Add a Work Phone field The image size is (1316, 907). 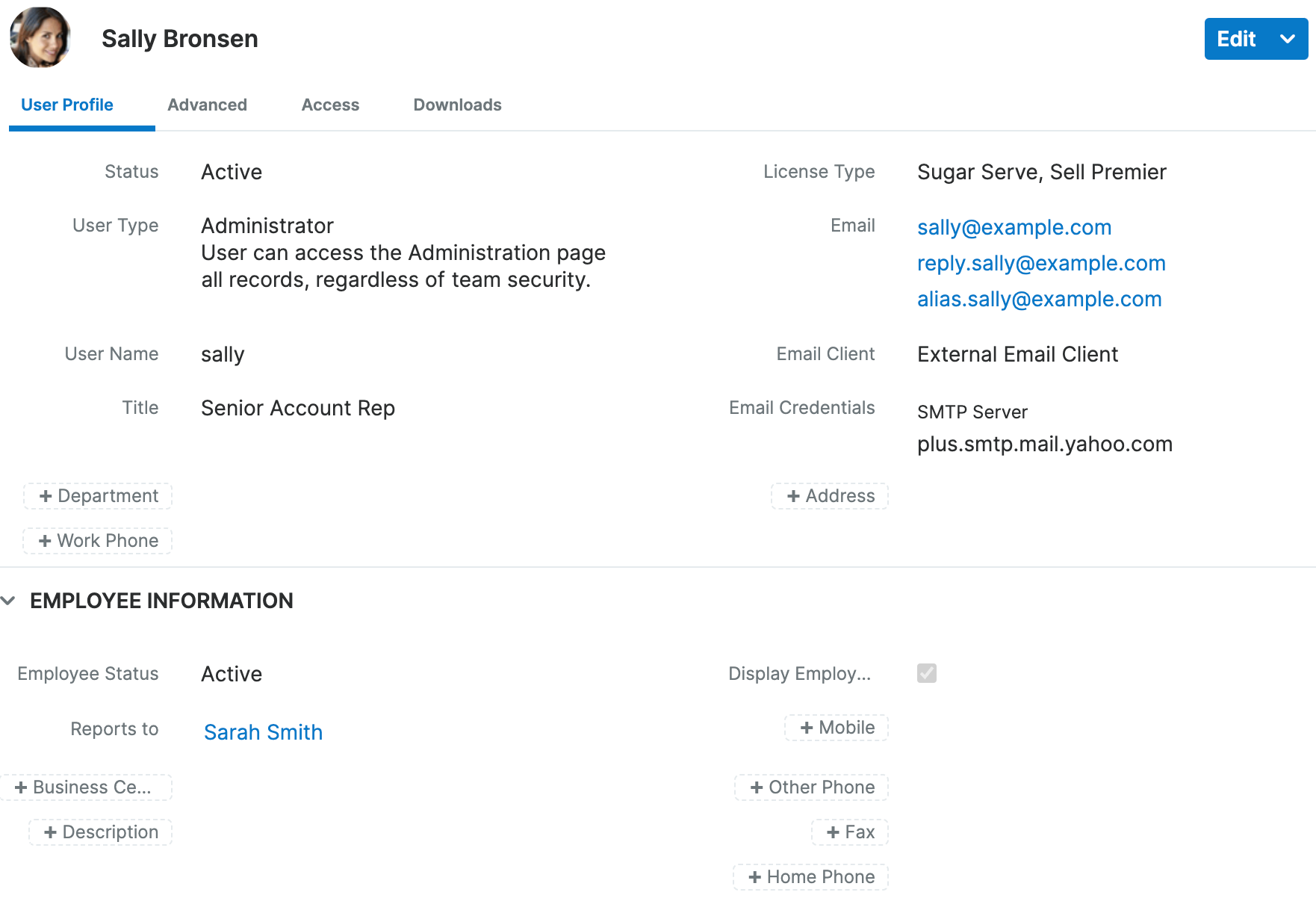pos(98,541)
